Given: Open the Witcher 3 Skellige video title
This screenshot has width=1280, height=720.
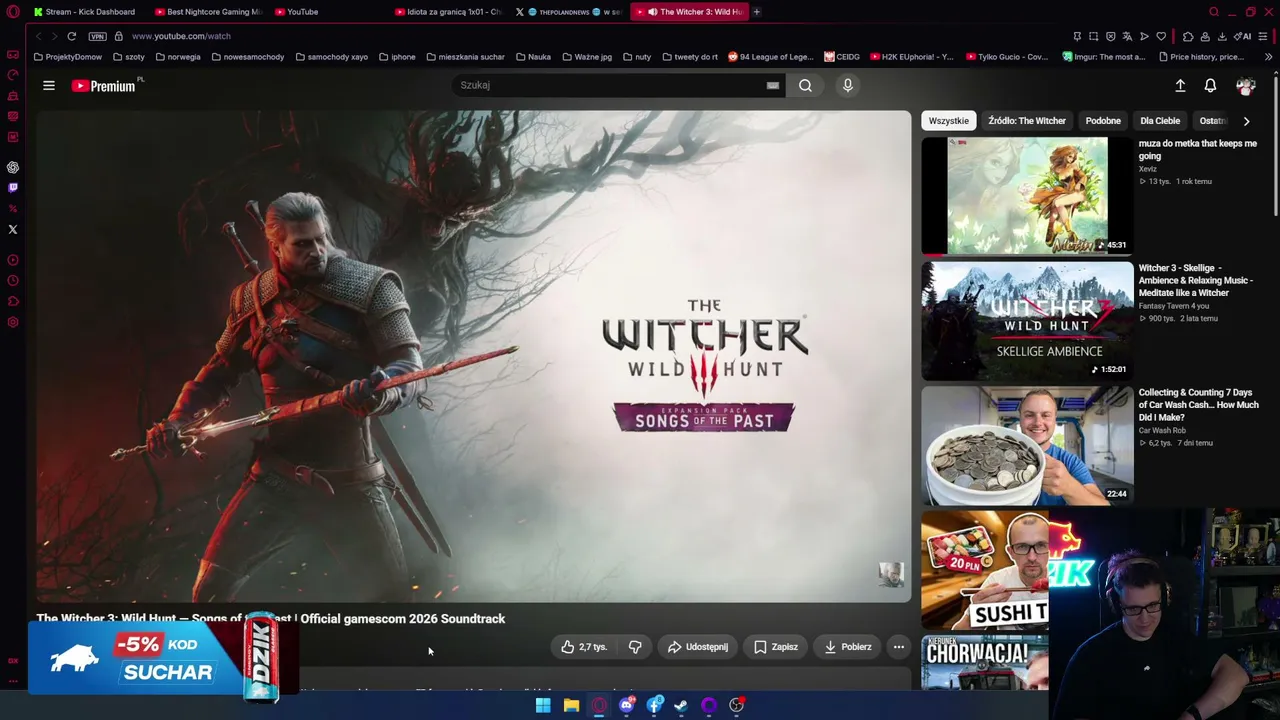Looking at the screenshot, I should pyautogui.click(x=1196, y=281).
